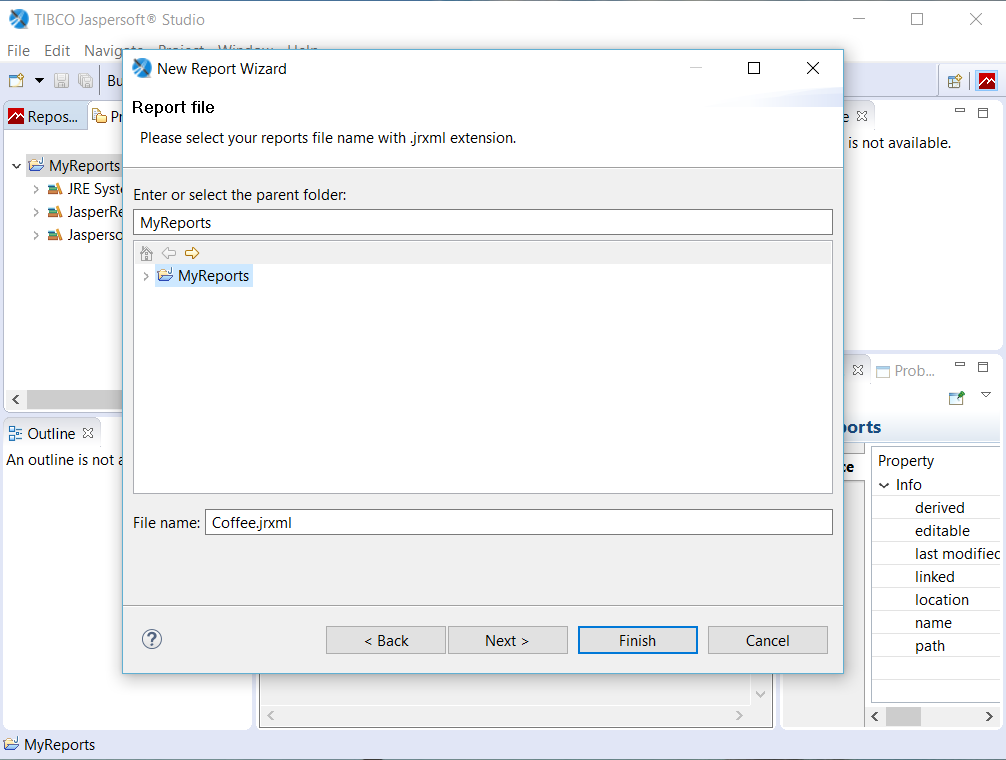Screen dimensions: 1006x760
Task: Click the New toolbar icon in main window
Action: tap(16, 80)
